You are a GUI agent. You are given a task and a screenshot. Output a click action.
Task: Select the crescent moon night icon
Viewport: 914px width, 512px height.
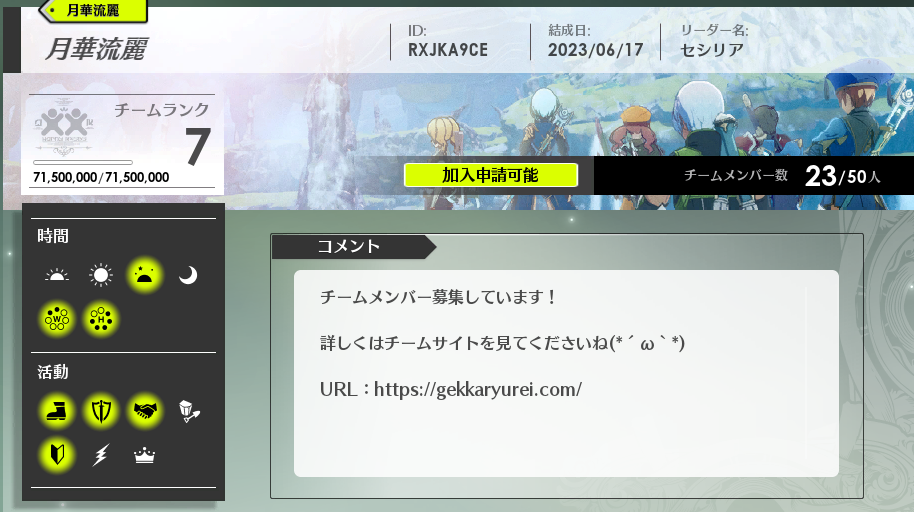[x=188, y=275]
